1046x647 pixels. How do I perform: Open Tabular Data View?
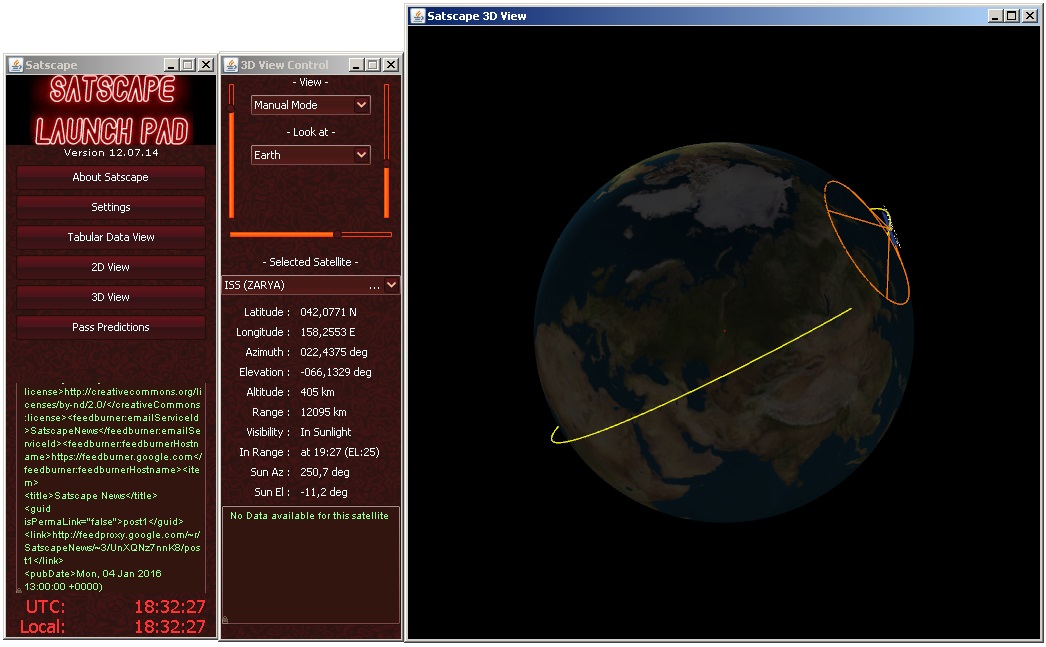pyautogui.click(x=111, y=237)
